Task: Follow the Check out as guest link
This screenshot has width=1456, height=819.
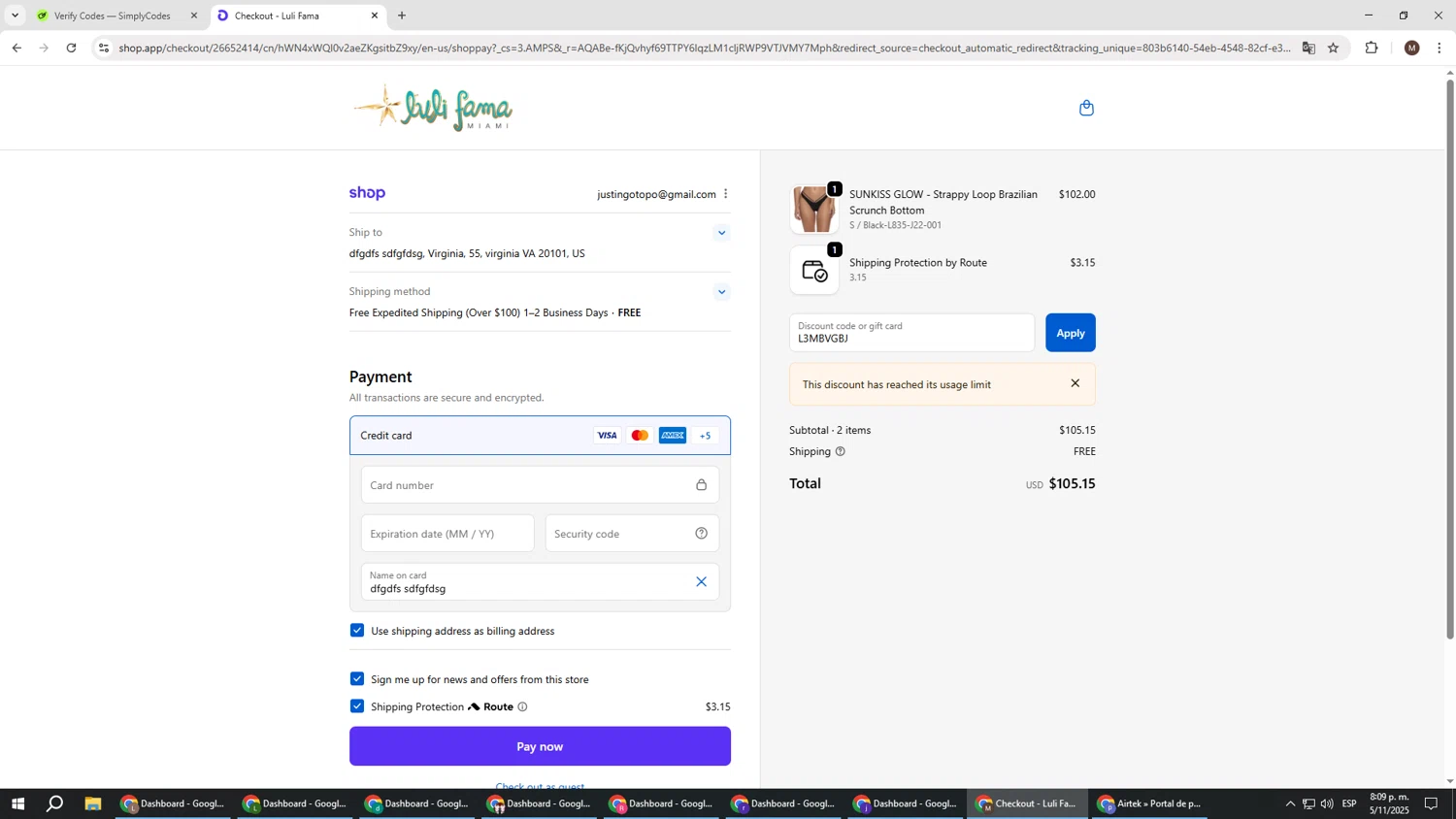Action: 540,785
